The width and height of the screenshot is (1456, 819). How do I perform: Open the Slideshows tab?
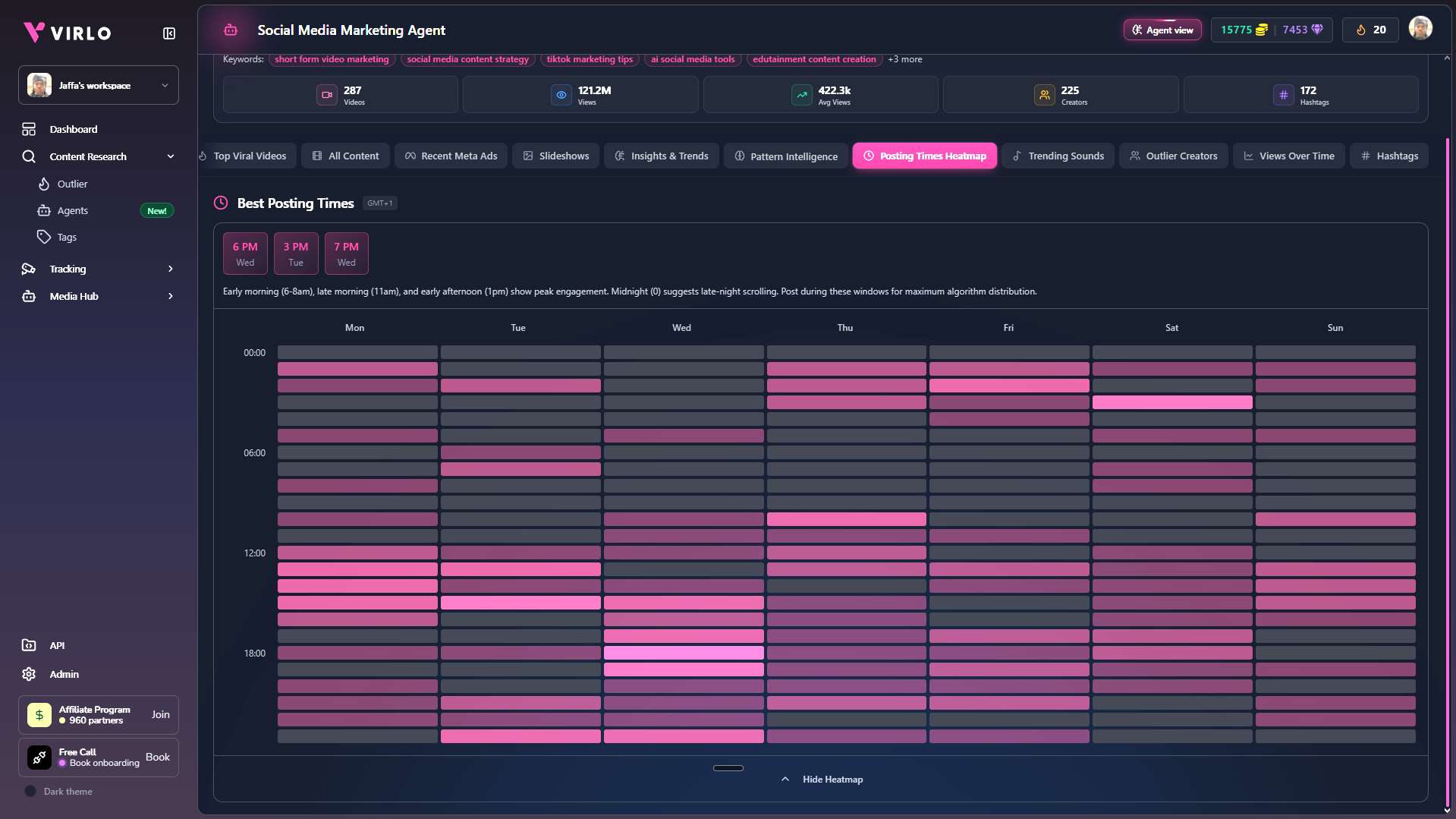(555, 156)
